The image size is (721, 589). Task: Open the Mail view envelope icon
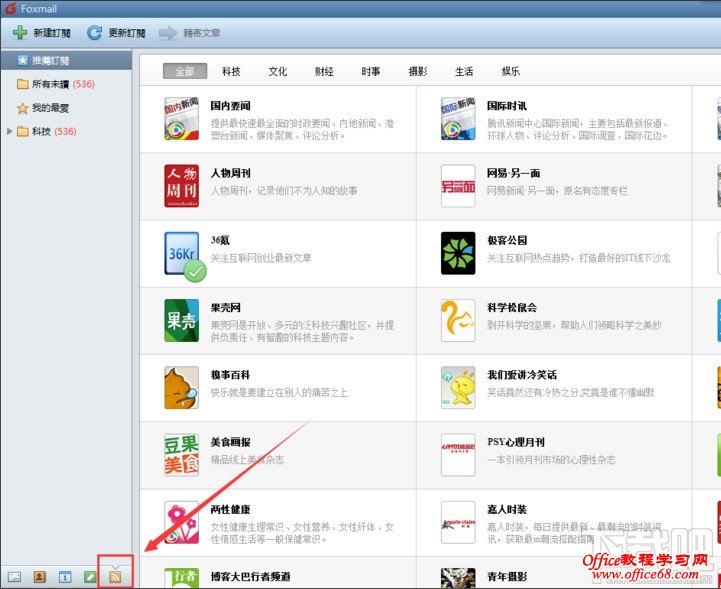[15, 576]
